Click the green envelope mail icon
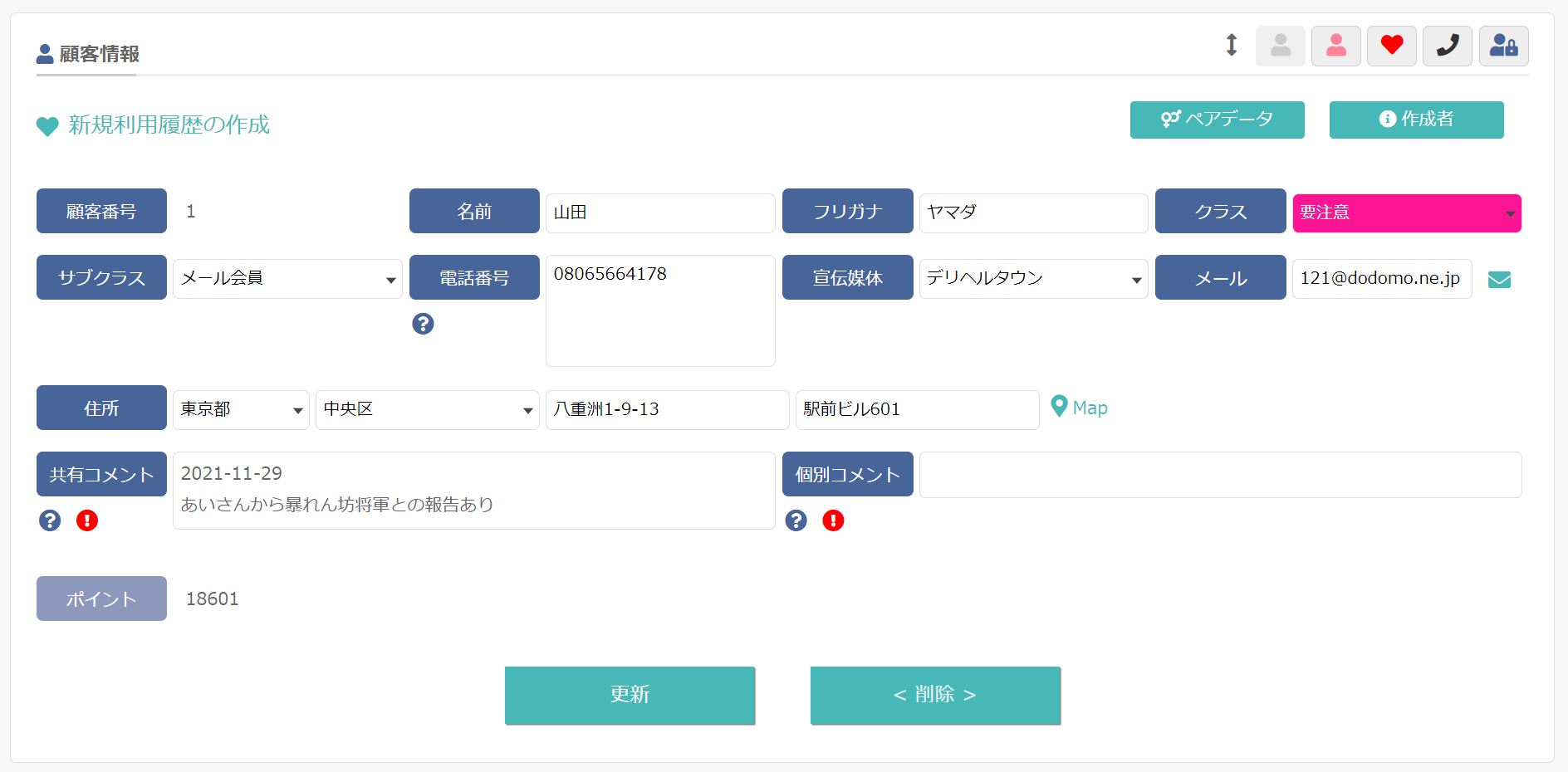Image resolution: width=1568 pixels, height=772 pixels. pyautogui.click(x=1499, y=280)
